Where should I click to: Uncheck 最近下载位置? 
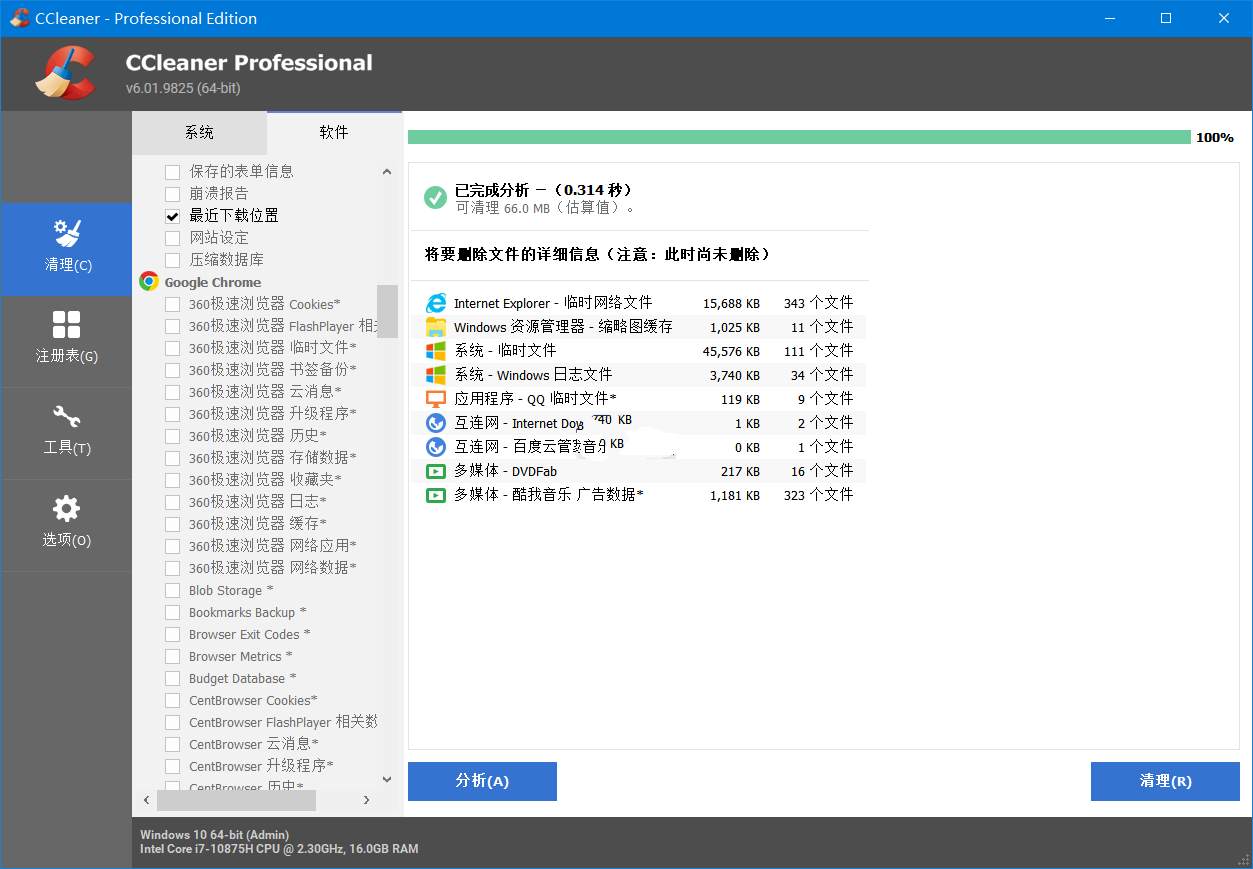[x=171, y=215]
